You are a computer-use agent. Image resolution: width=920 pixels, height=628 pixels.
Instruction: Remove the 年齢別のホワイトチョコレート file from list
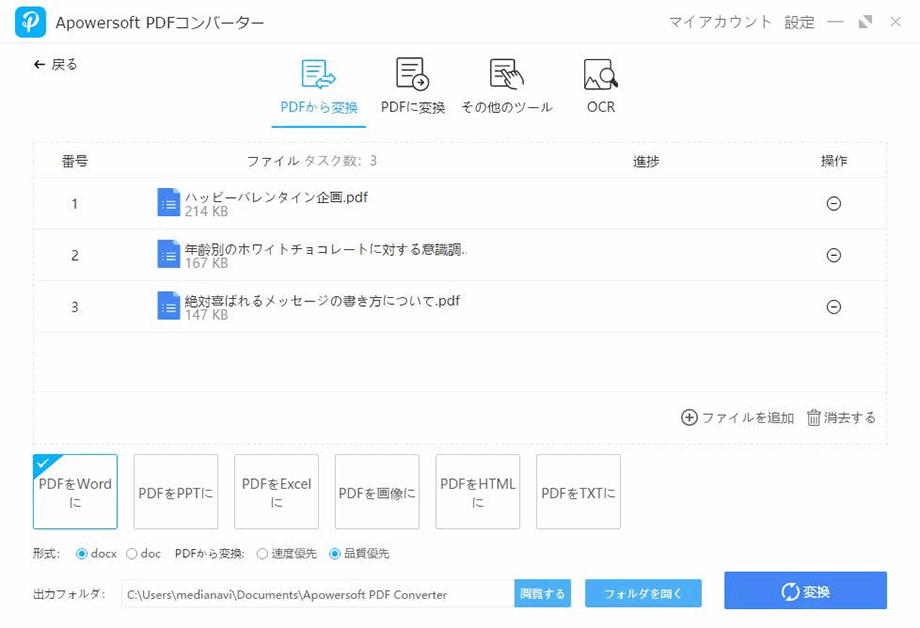point(833,255)
